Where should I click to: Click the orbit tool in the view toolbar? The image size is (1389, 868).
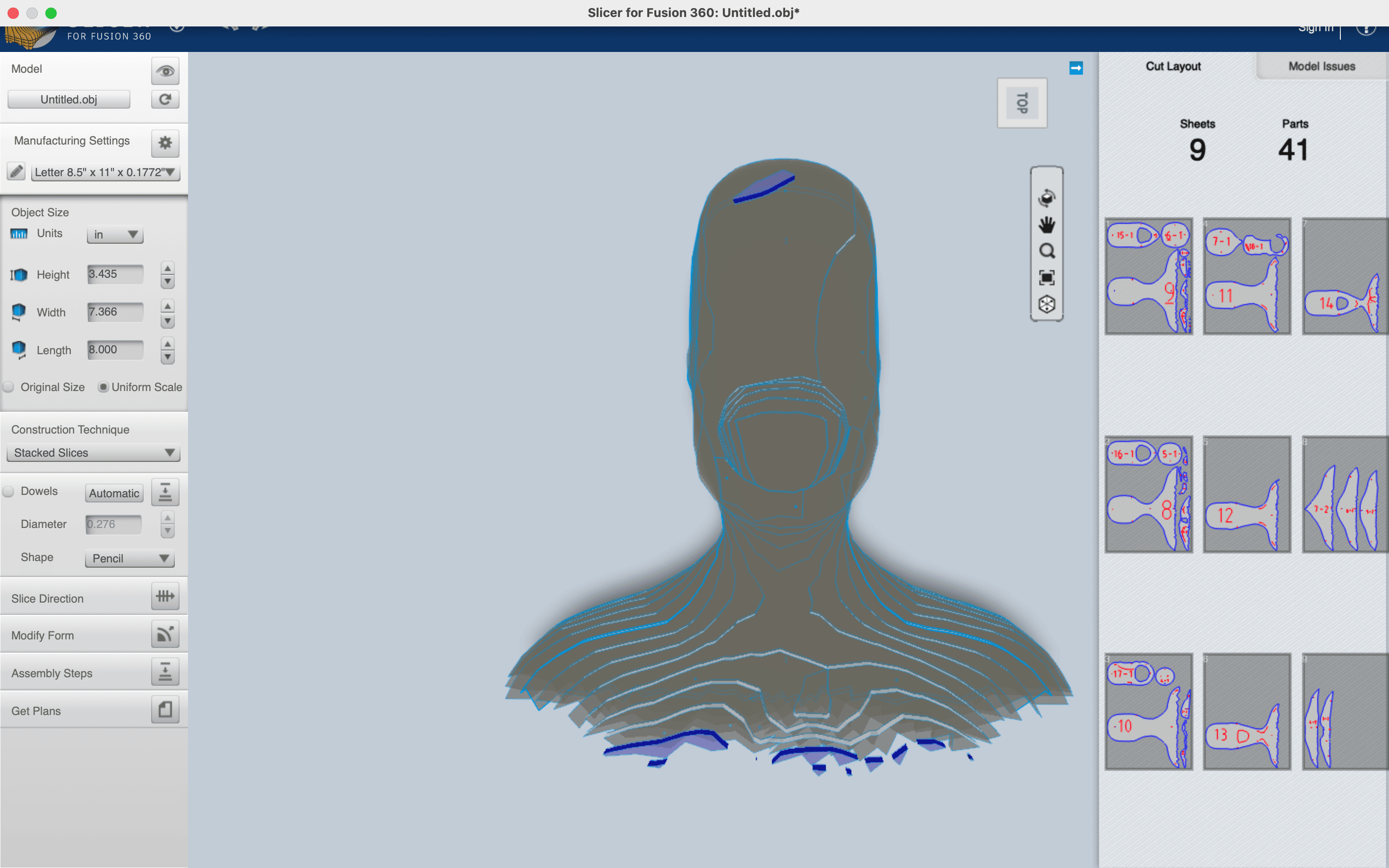[x=1046, y=198]
